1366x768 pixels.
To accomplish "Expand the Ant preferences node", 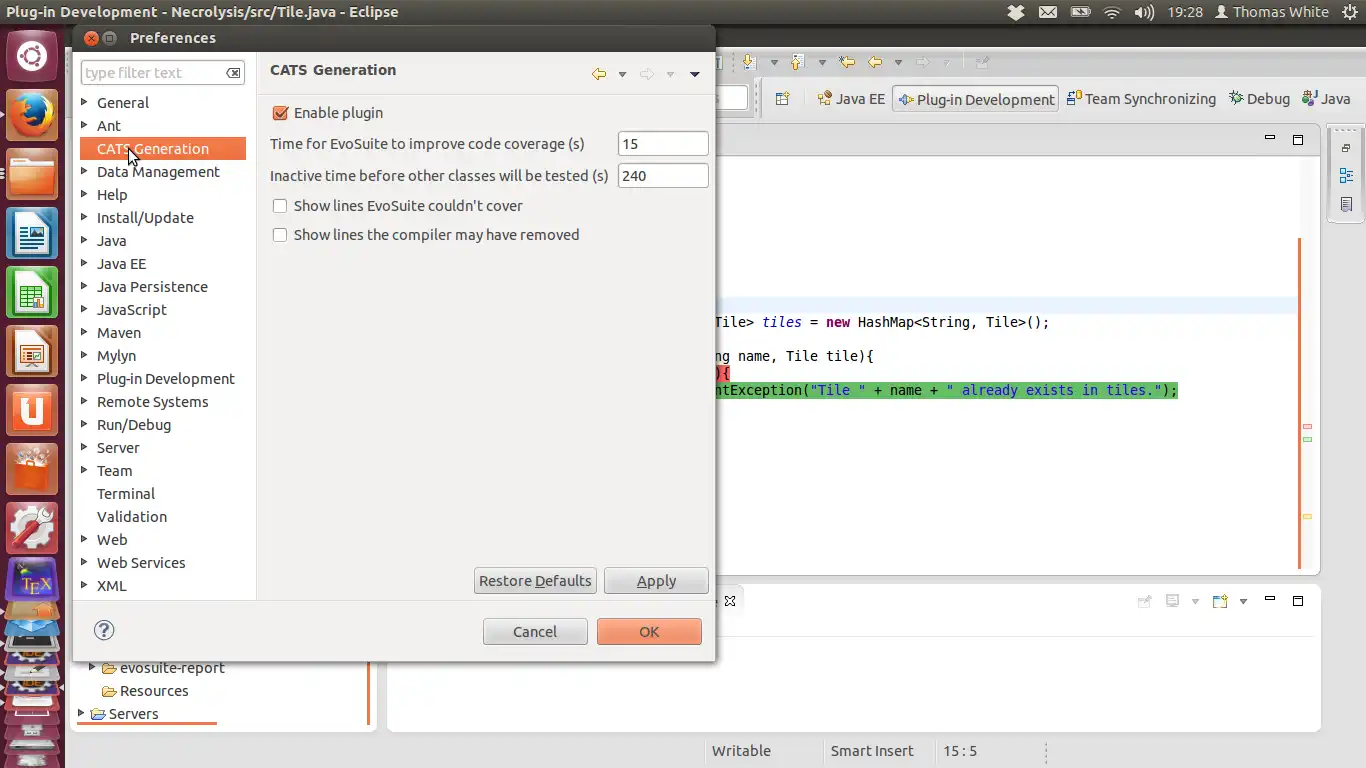I will coord(85,125).
